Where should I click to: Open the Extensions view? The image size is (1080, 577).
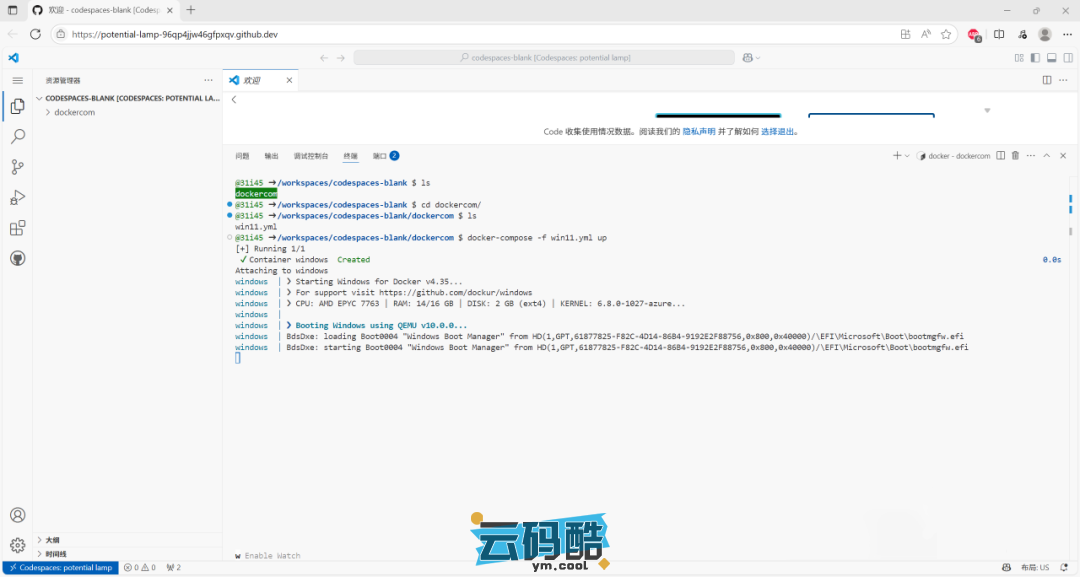point(17,228)
